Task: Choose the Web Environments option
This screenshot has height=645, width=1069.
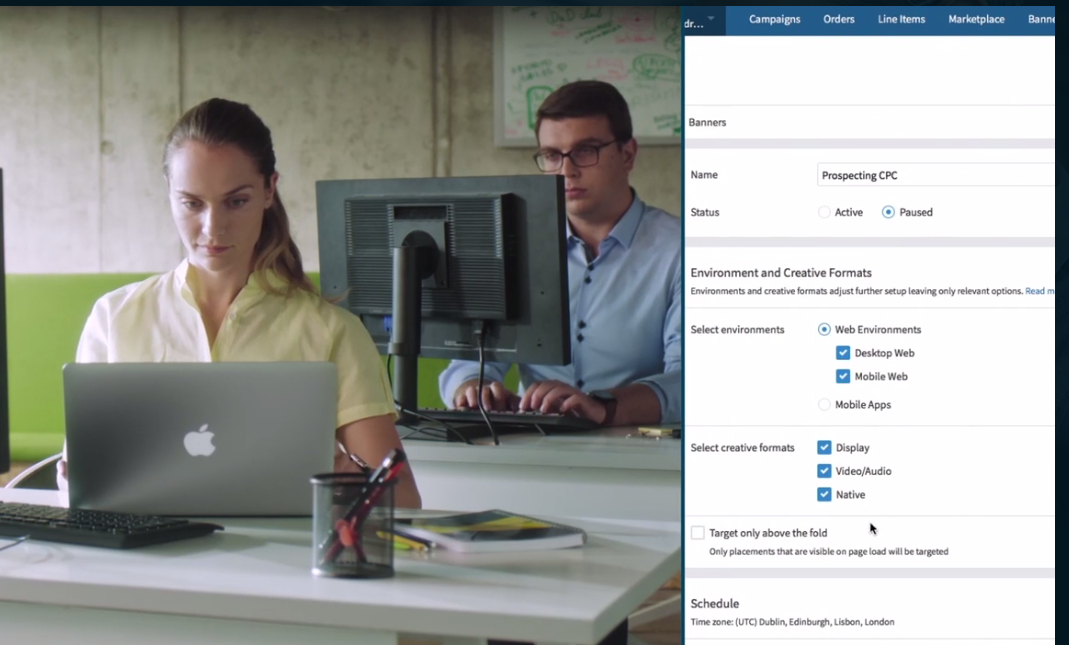Action: pyautogui.click(x=823, y=329)
